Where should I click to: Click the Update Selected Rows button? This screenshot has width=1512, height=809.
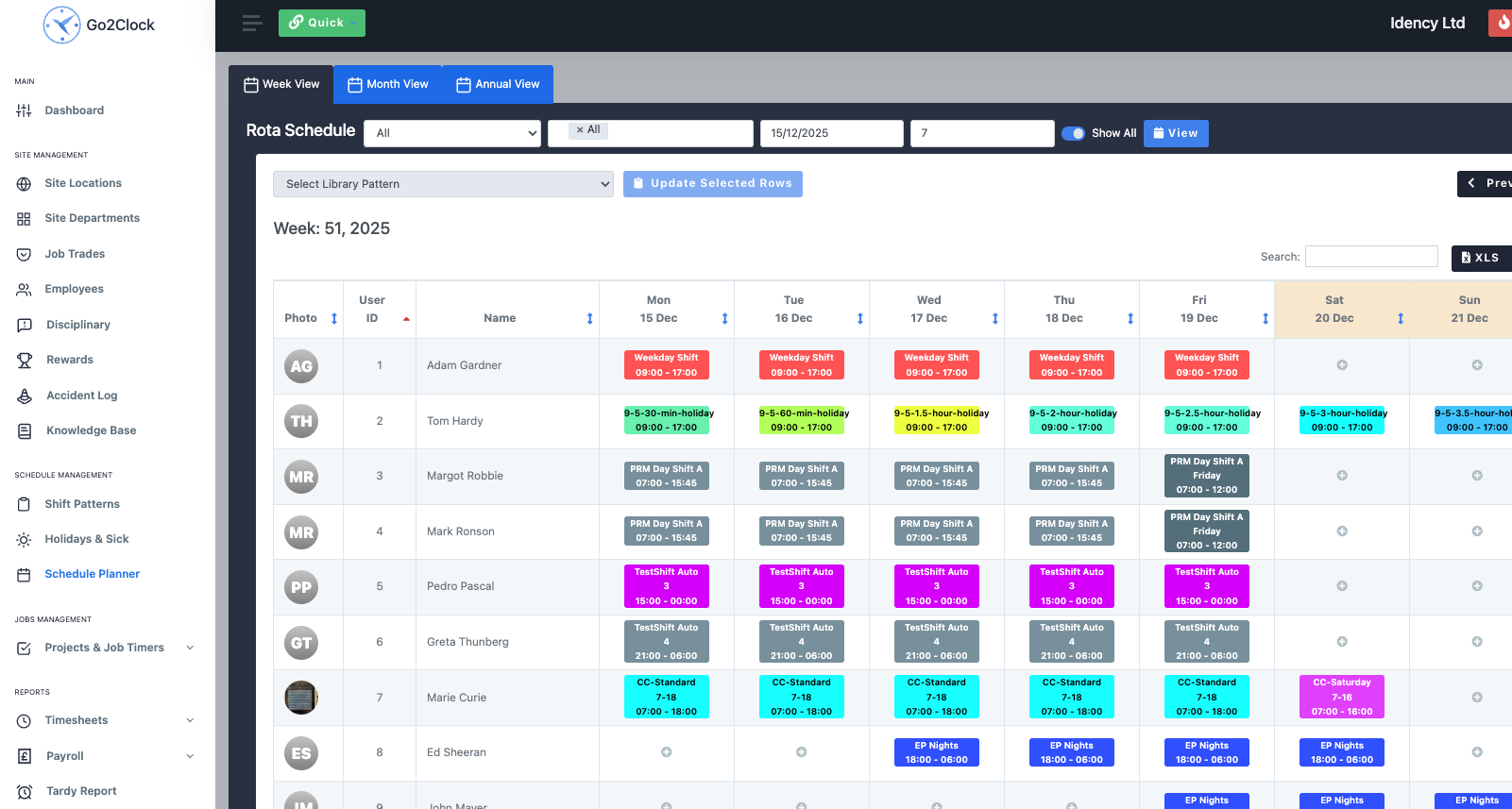[x=712, y=183]
